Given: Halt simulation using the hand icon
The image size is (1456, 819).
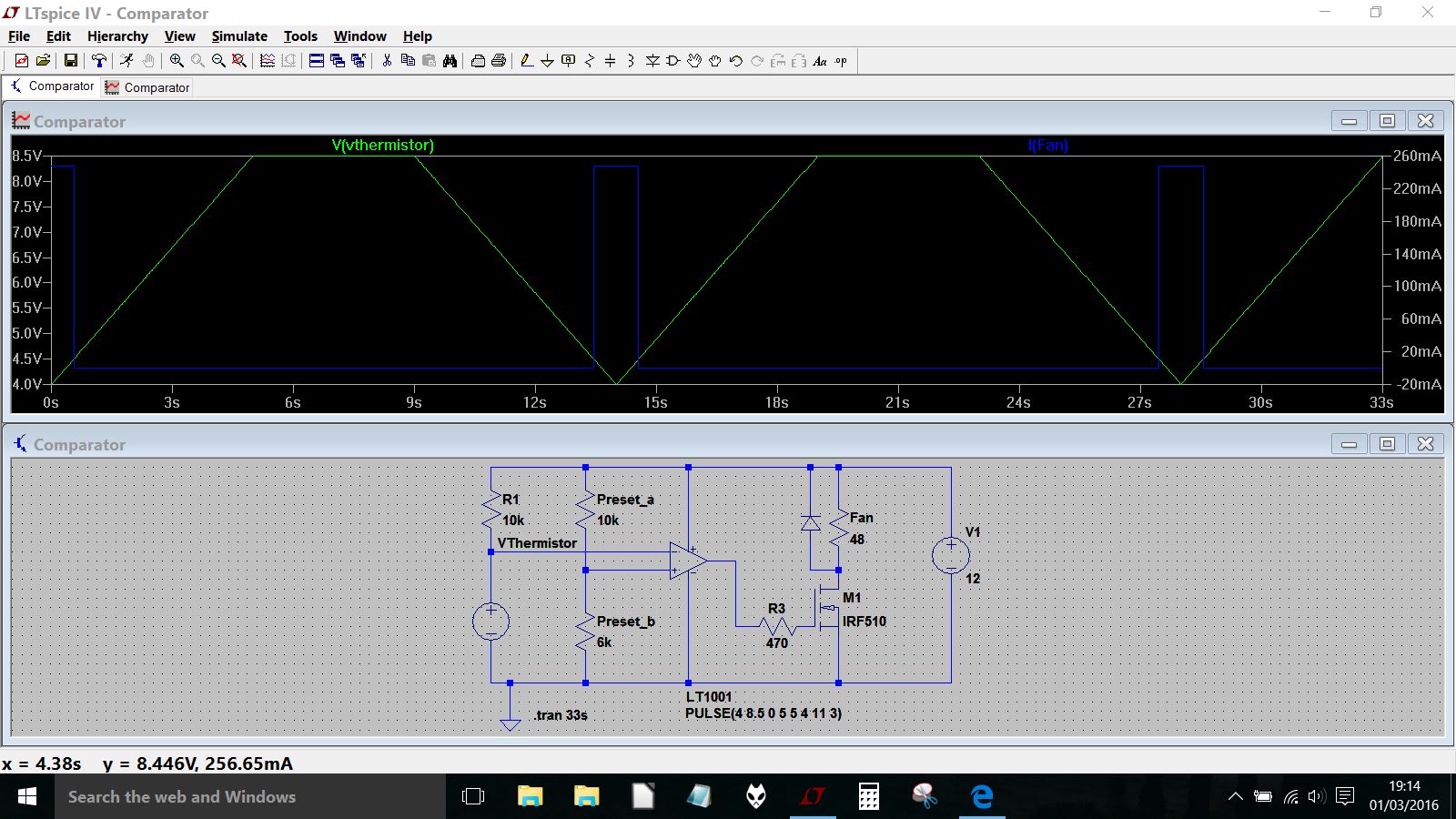Looking at the screenshot, I should (148, 61).
